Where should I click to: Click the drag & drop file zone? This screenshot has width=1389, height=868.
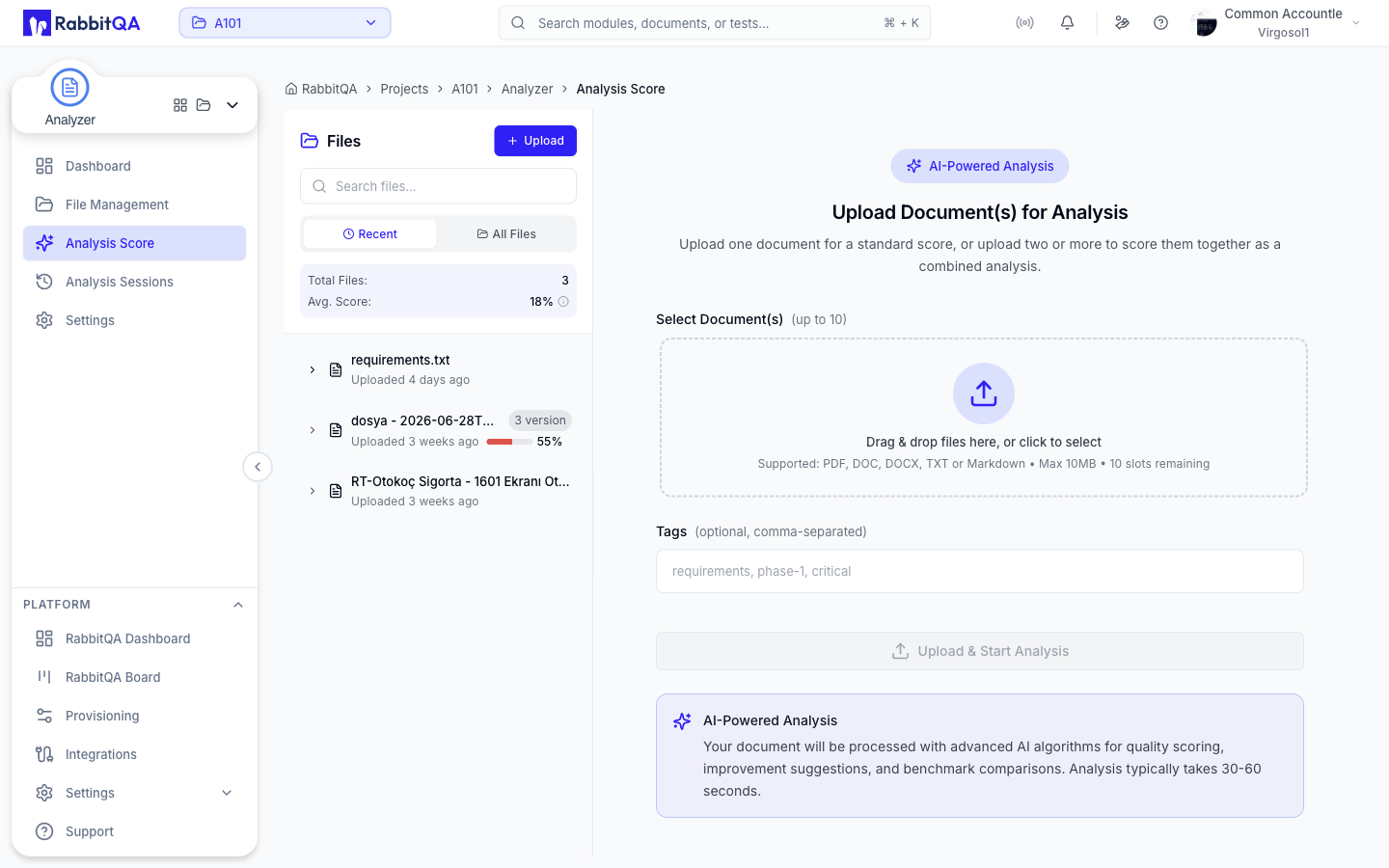984,418
